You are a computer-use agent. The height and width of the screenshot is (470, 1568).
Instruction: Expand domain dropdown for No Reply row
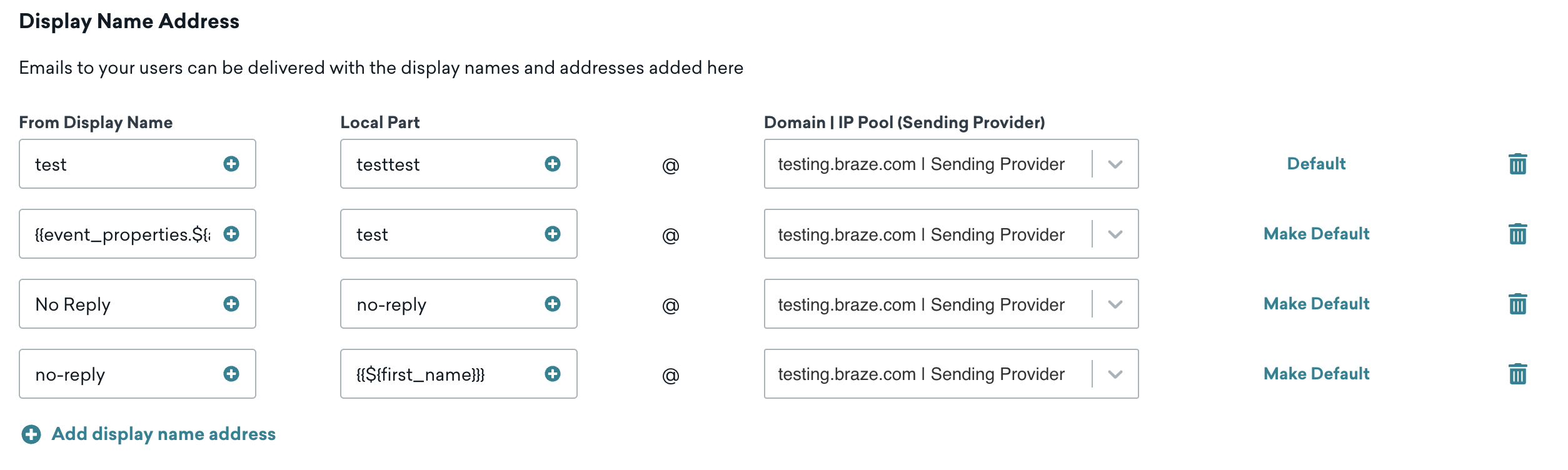click(1115, 304)
